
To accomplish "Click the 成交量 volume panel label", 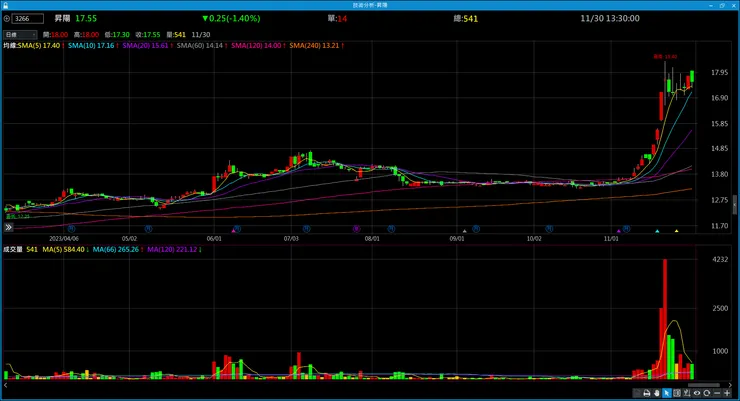I will coord(13,250).
